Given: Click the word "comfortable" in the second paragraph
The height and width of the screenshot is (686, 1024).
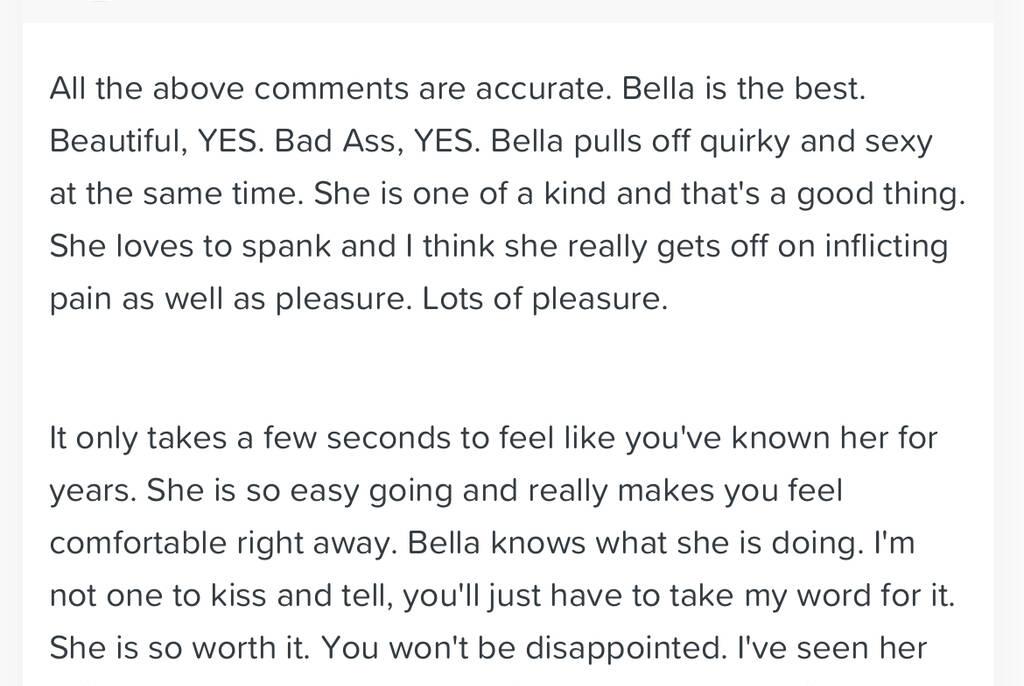Looking at the screenshot, I should click(138, 543).
